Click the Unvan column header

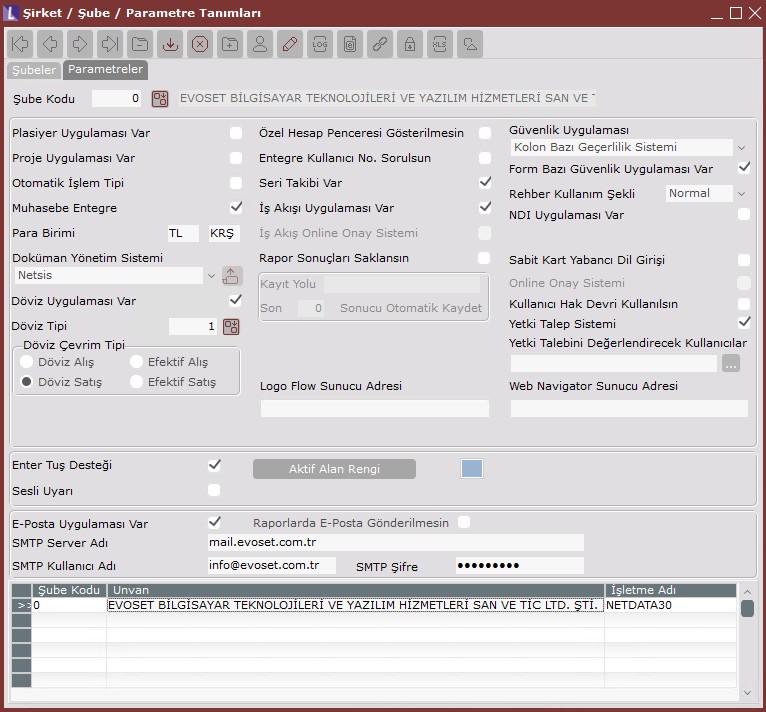point(356,590)
